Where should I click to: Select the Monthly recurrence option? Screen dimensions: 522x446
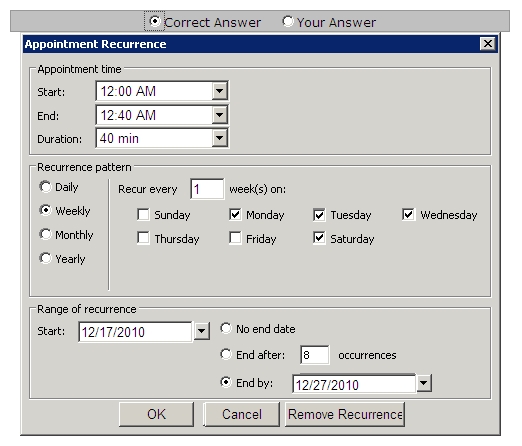(x=45, y=234)
